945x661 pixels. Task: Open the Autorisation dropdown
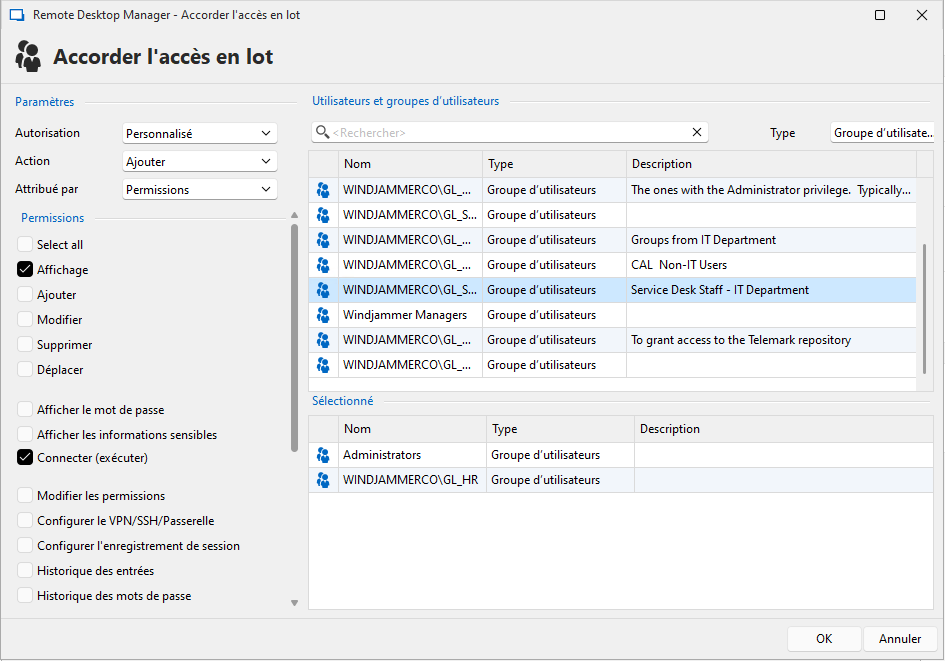(x=199, y=133)
